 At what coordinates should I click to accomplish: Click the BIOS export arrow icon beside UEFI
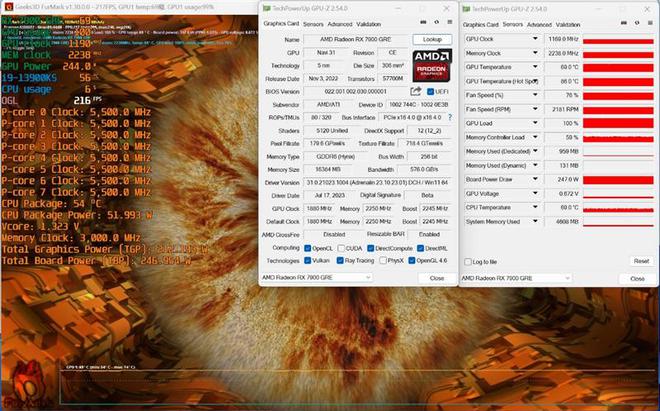coord(415,91)
